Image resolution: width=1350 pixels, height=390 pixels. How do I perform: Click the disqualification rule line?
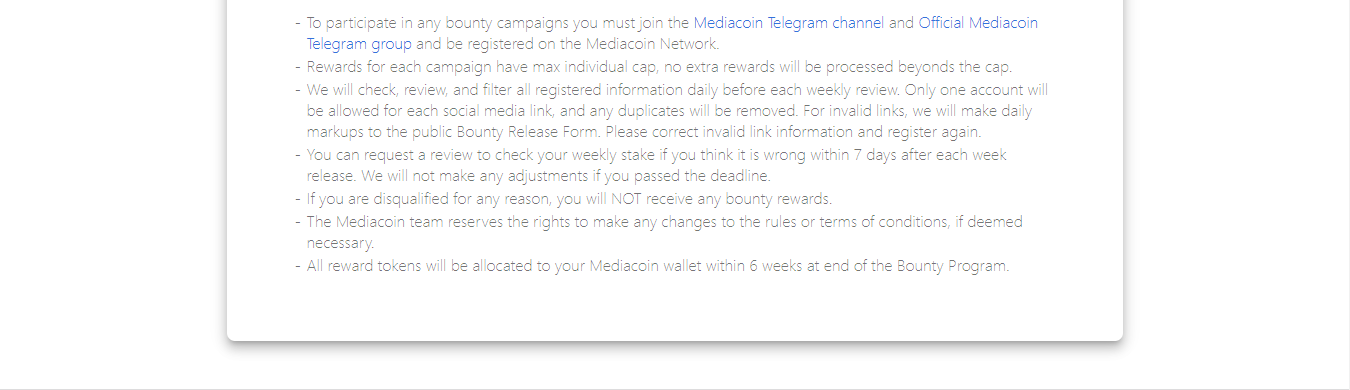[569, 199]
